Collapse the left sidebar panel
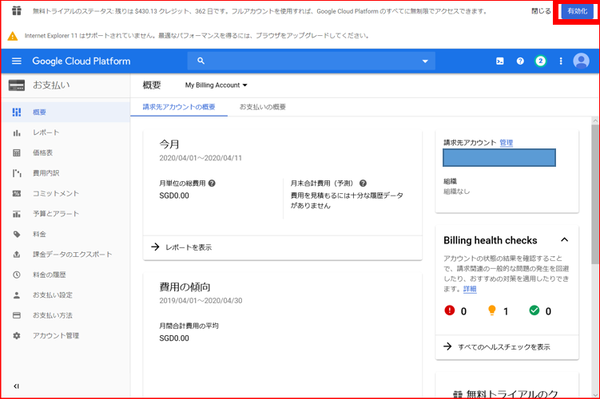600x399 pixels. point(16,386)
